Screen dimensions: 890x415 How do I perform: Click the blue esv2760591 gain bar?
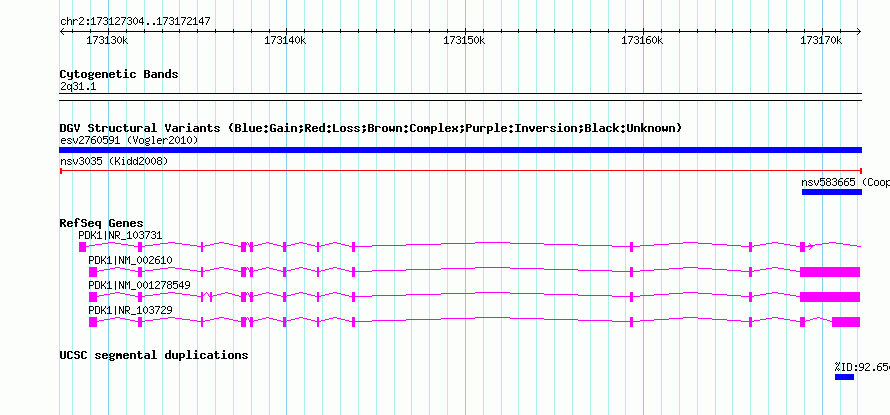pos(460,150)
